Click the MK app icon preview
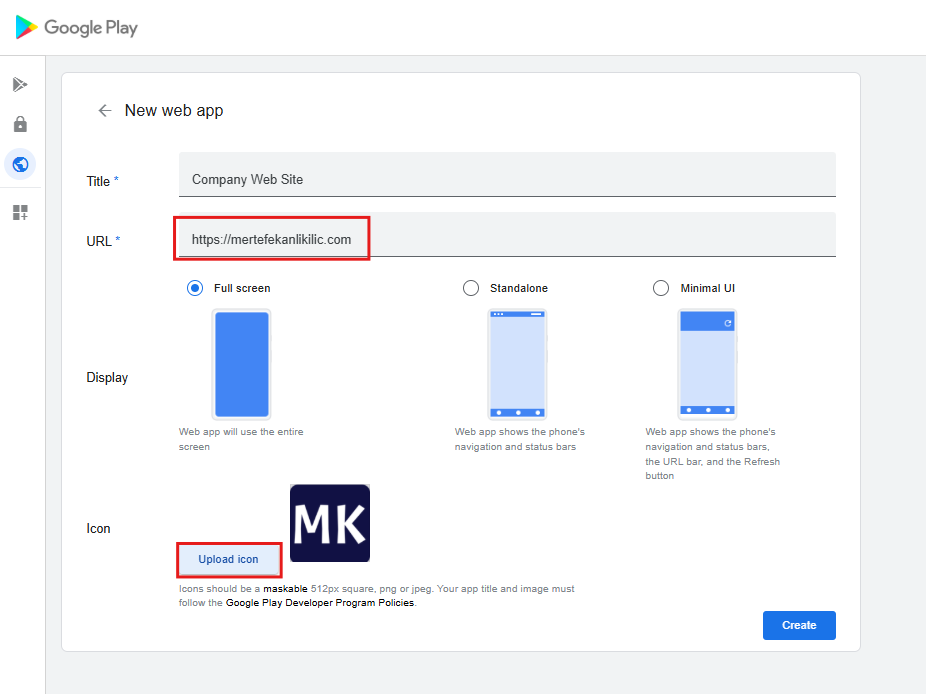Screen dimensions: 926x694 [x=330, y=524]
